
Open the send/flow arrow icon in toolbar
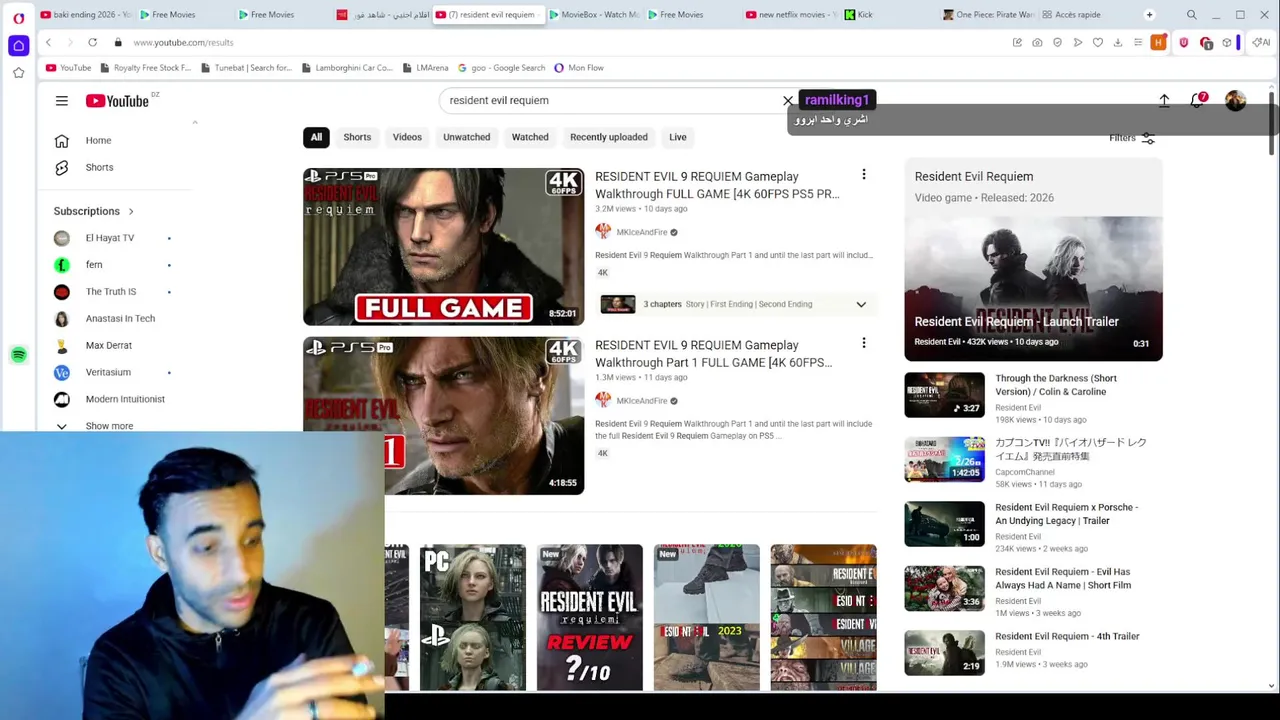click(1078, 42)
